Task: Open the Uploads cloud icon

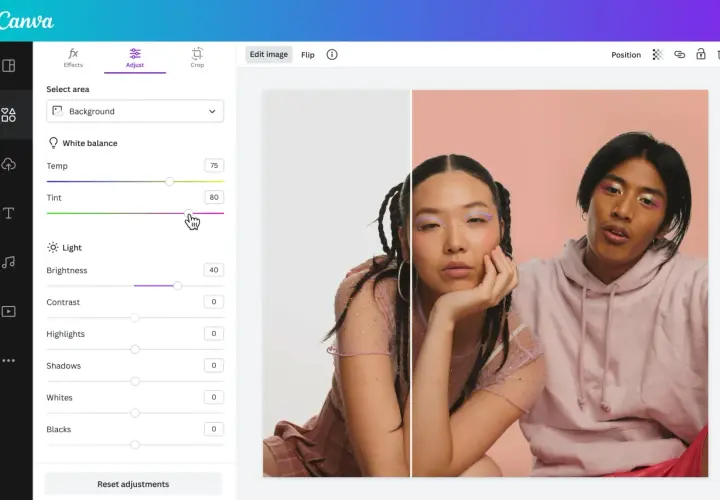Action: tap(8, 164)
